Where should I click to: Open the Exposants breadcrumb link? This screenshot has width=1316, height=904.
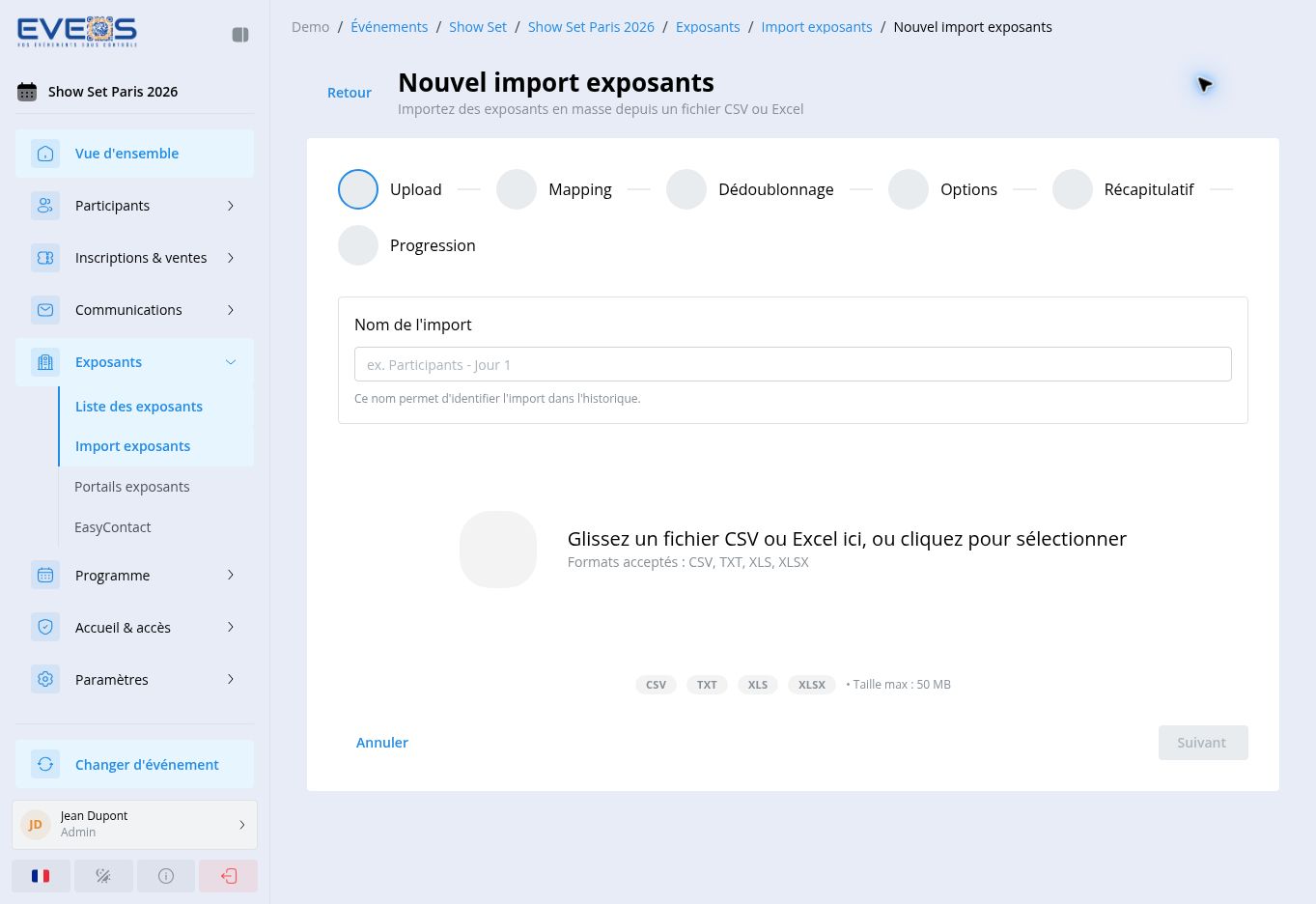(x=708, y=27)
